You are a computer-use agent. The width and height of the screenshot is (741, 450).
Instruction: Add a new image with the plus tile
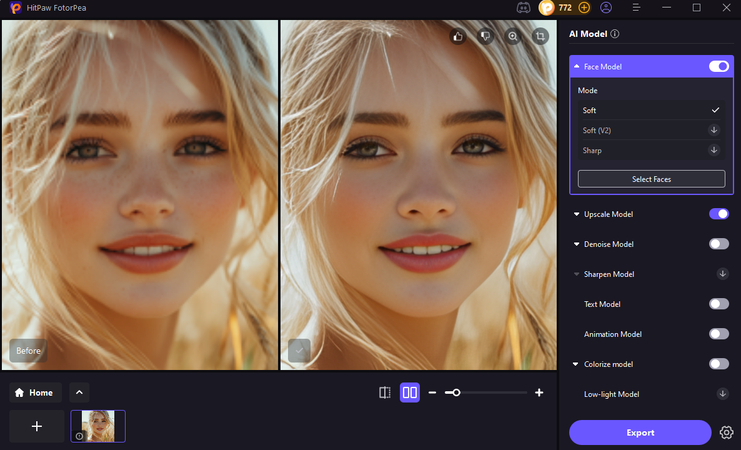(x=37, y=426)
